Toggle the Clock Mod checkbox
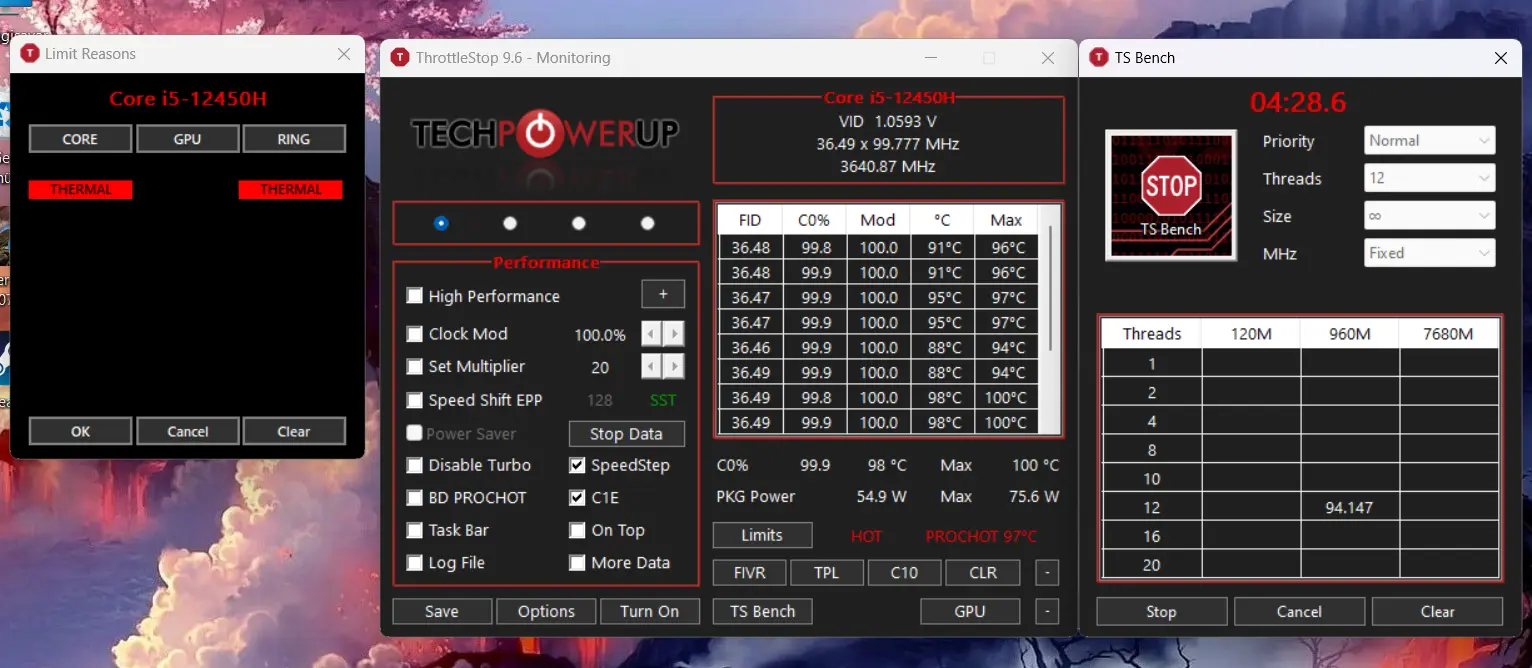Viewport: 1532px width, 668px height. [x=414, y=334]
